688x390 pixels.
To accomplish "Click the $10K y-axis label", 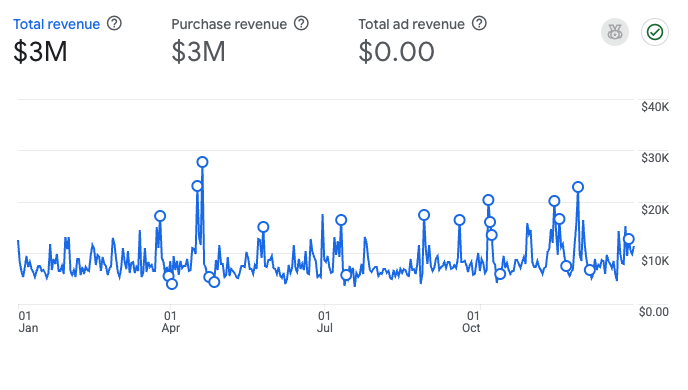I will point(655,261).
